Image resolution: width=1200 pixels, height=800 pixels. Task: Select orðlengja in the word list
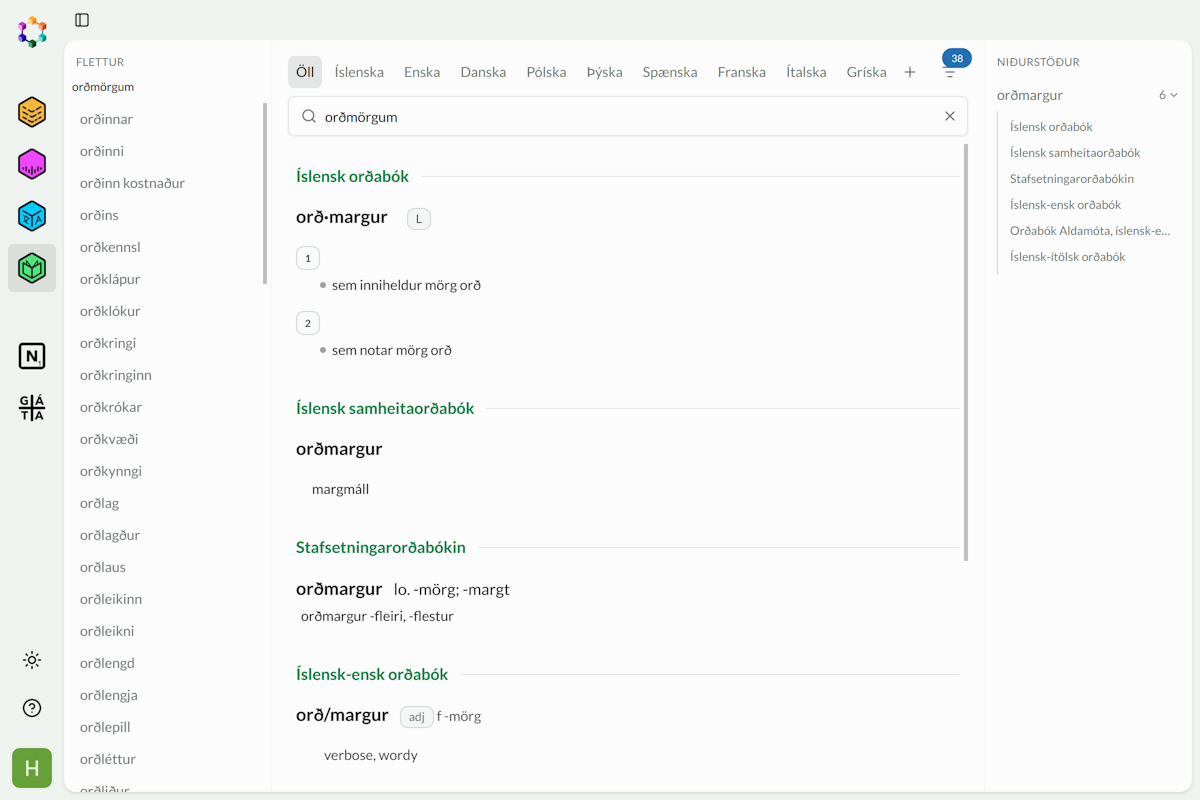click(109, 695)
